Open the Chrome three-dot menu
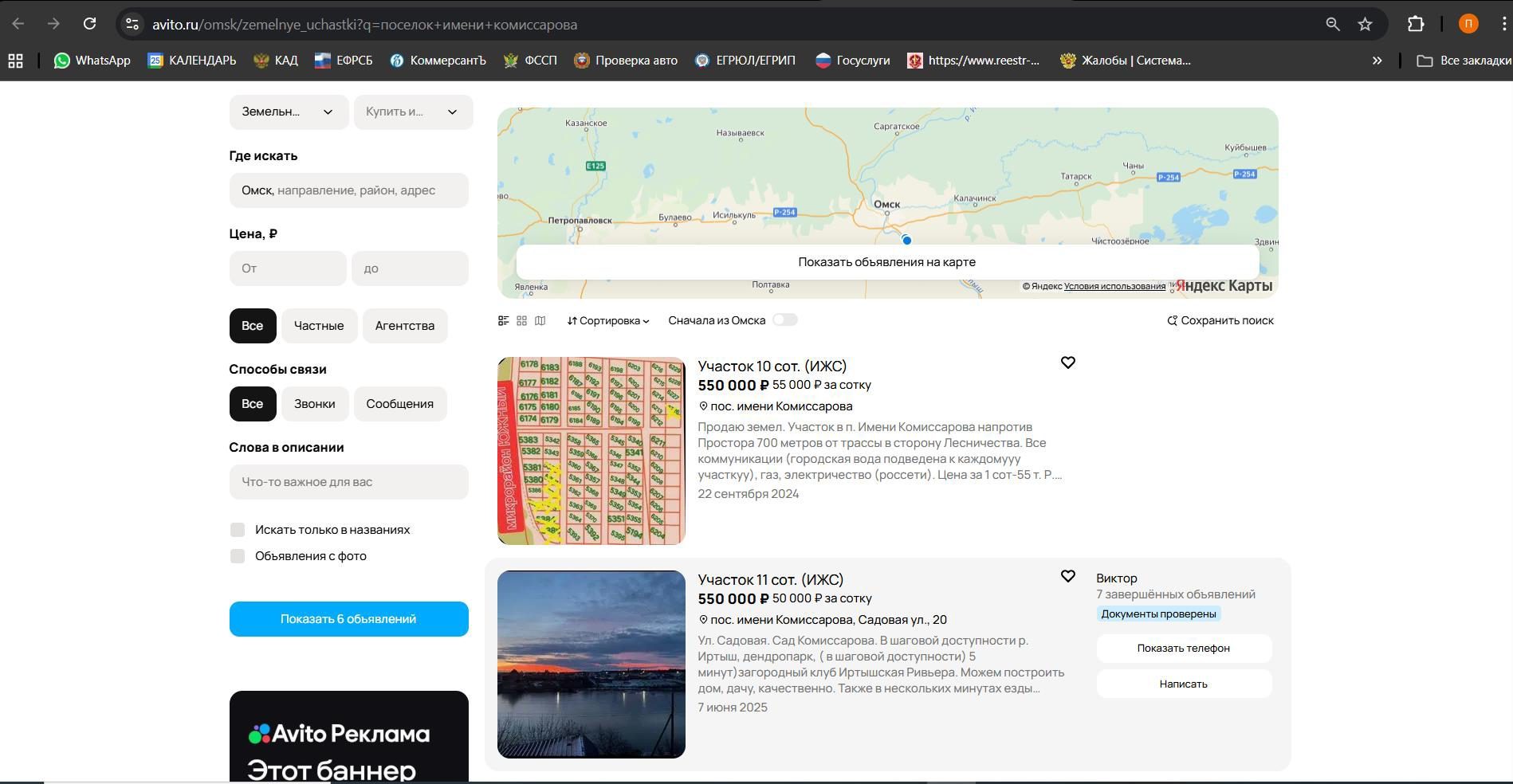The height and width of the screenshot is (784, 1513). 1504,24
